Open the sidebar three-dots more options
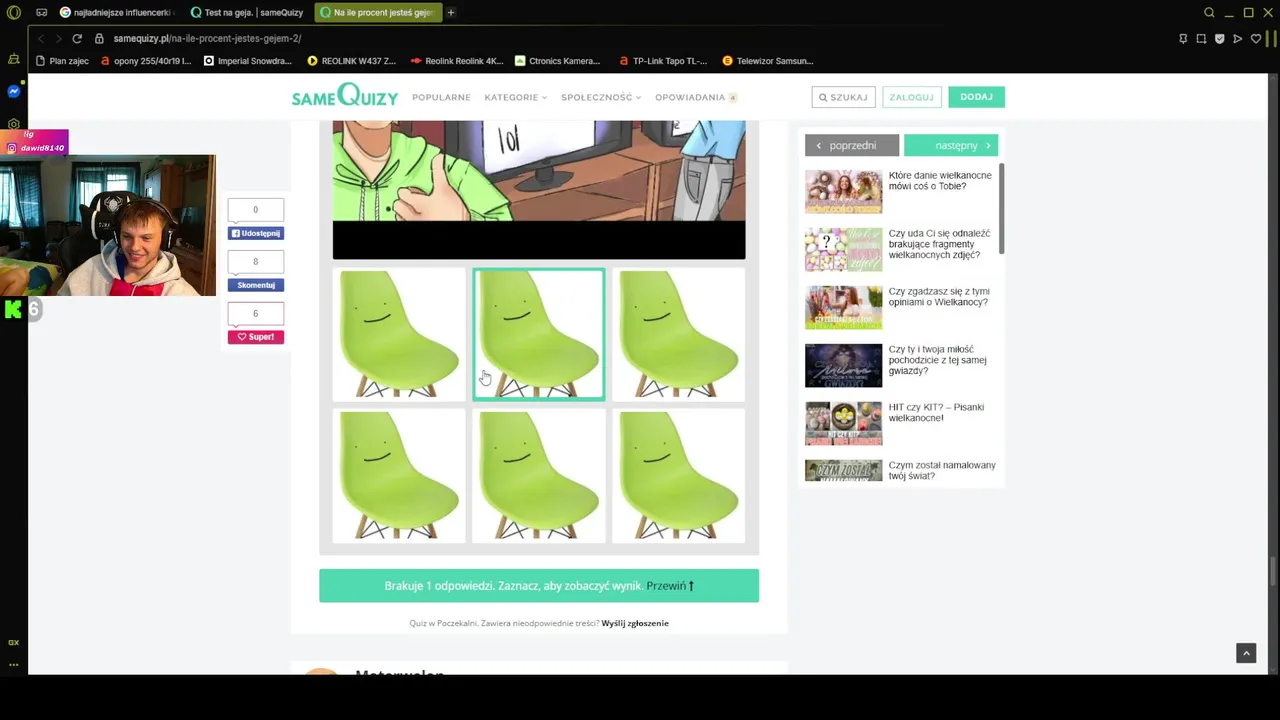1280x720 pixels. pos(13,664)
